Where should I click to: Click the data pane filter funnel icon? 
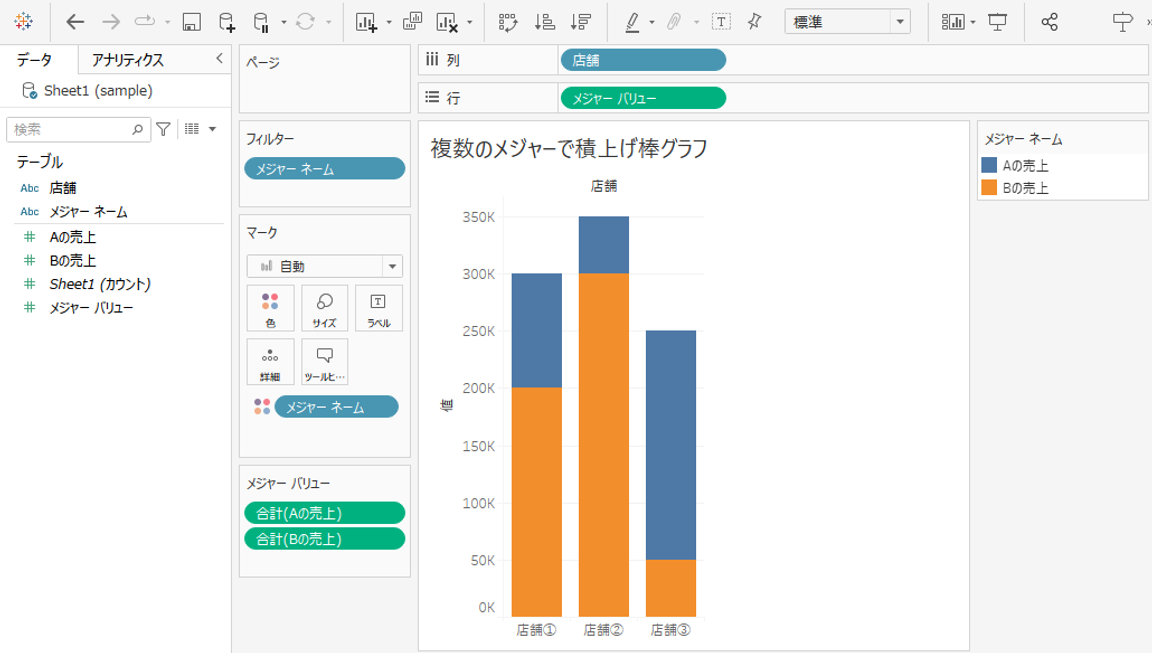(163, 129)
